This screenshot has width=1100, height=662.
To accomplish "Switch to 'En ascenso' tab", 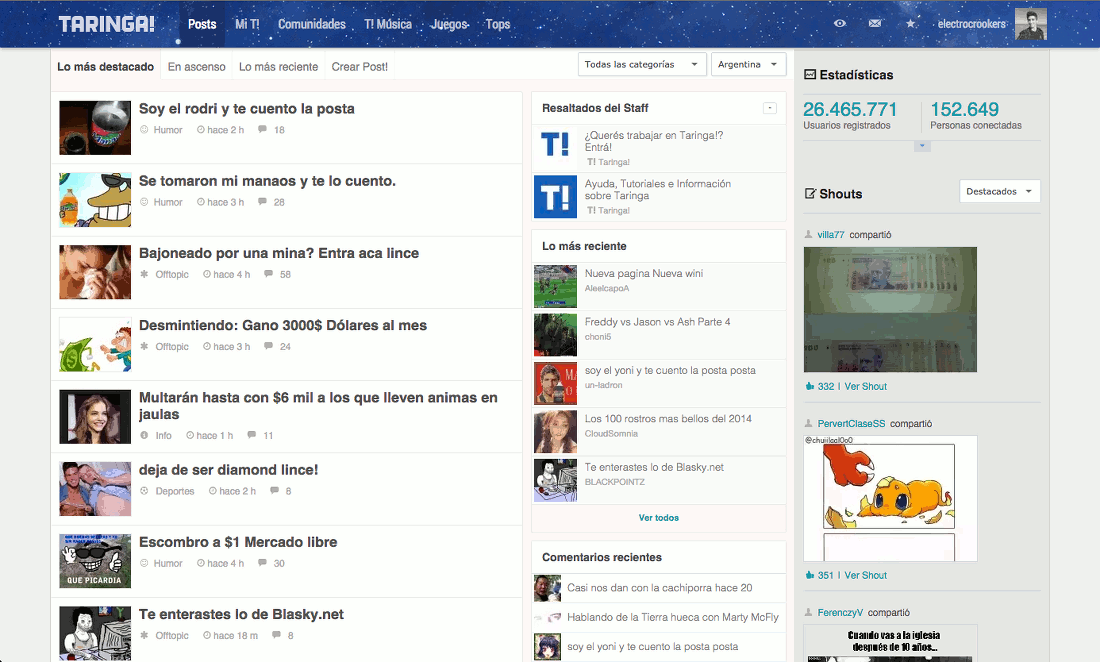I will tap(196, 67).
